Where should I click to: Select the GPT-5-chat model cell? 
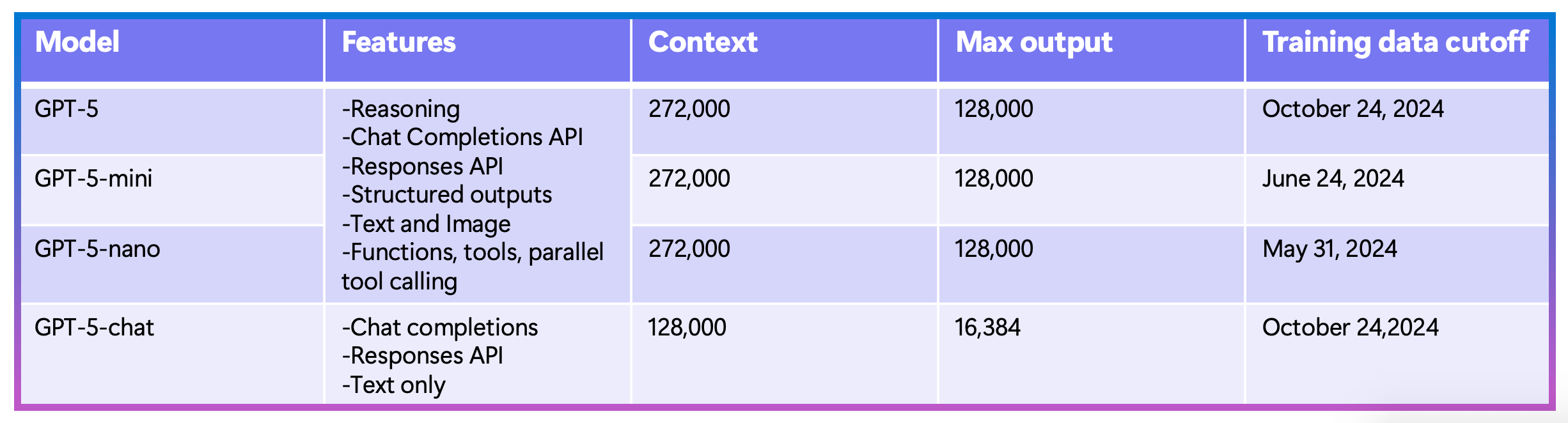point(95,328)
